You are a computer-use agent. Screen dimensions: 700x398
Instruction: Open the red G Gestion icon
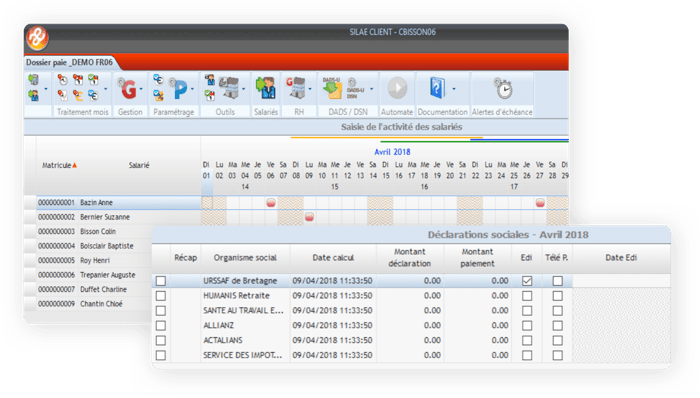[128, 89]
